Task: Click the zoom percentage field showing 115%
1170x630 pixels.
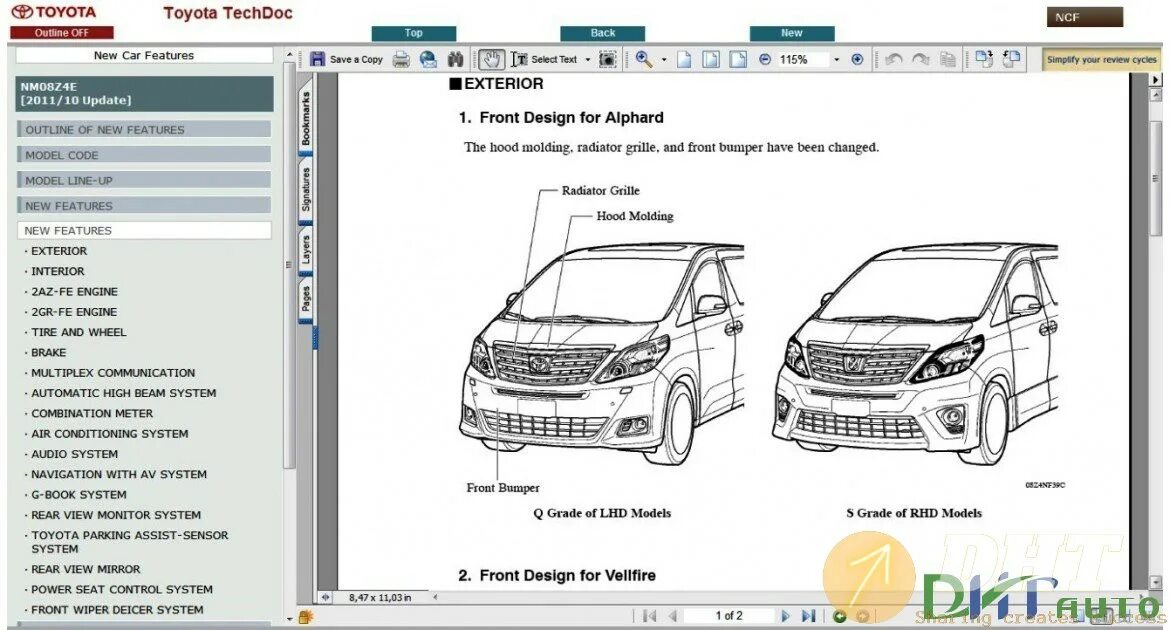Action: click(x=802, y=59)
